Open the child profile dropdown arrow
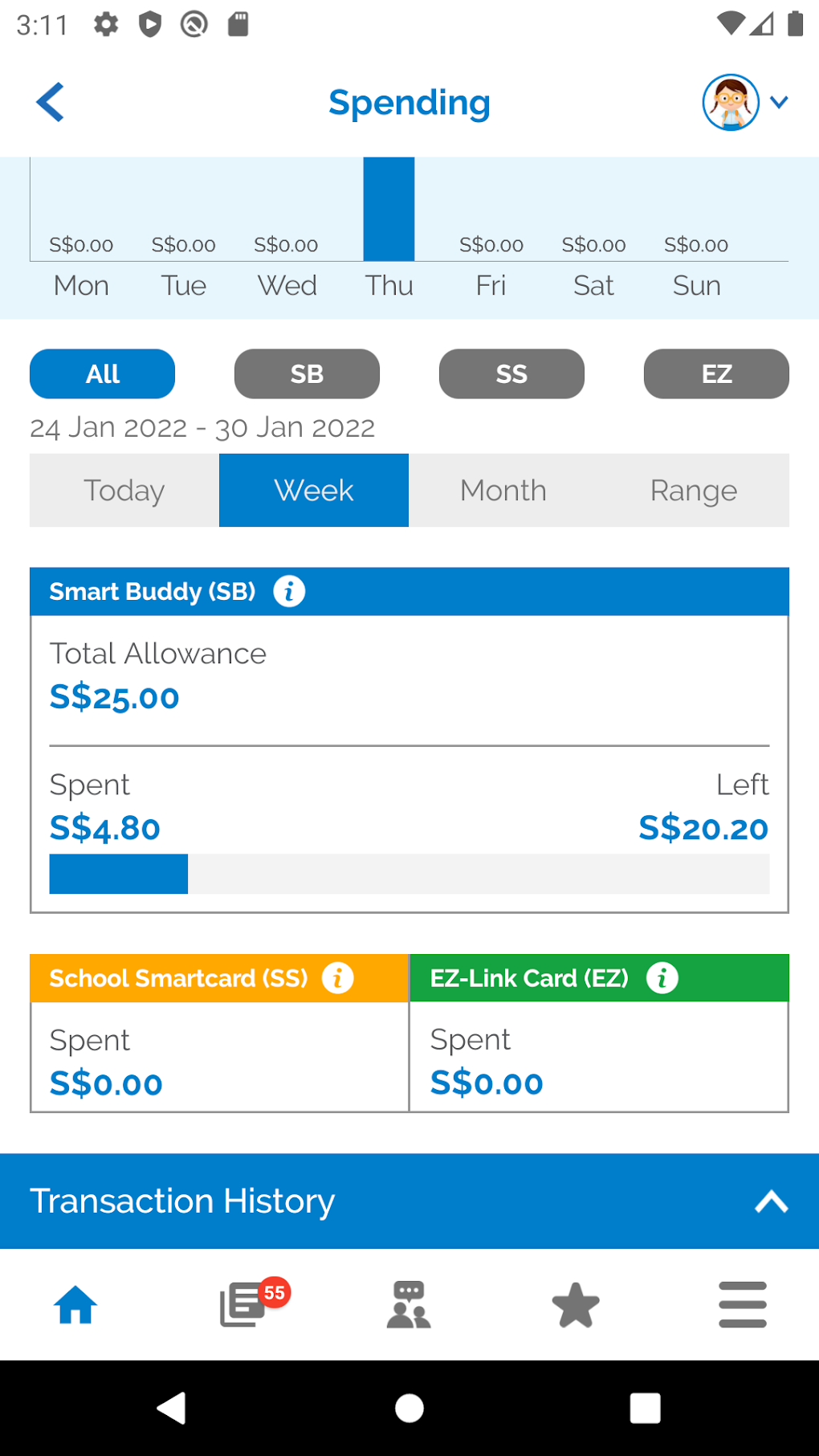The height and width of the screenshot is (1456, 819). pyautogui.click(x=779, y=103)
